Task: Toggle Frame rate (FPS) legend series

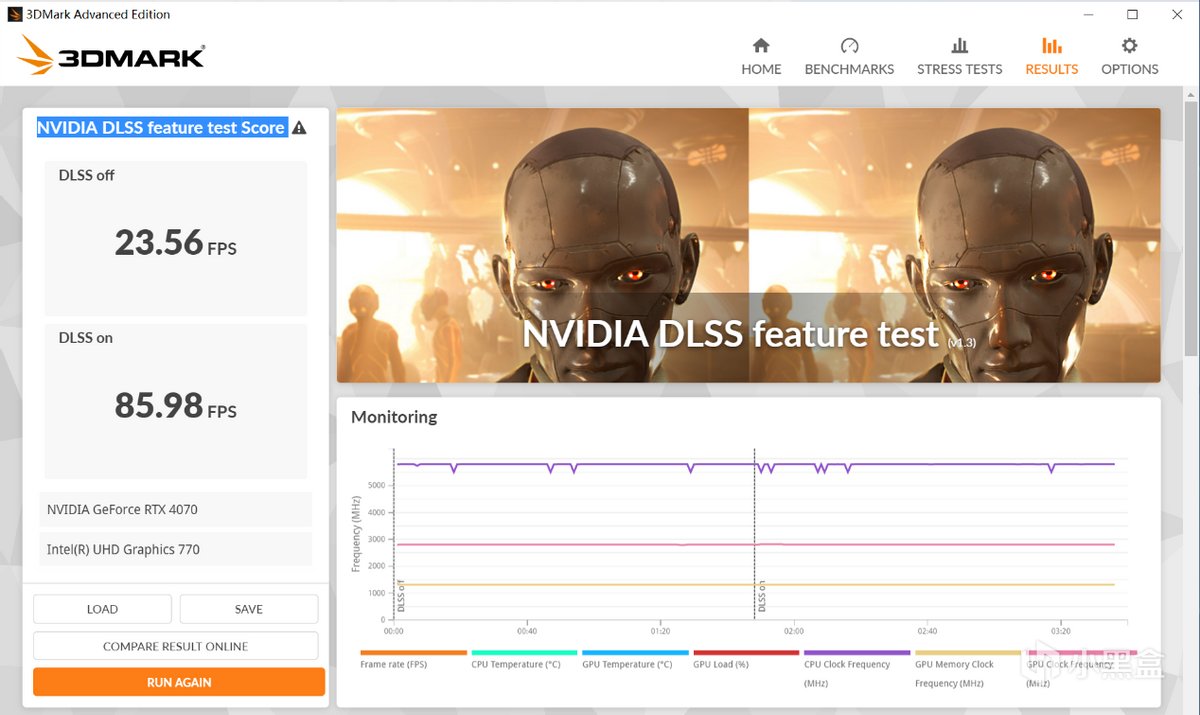Action: pyautogui.click(x=413, y=659)
